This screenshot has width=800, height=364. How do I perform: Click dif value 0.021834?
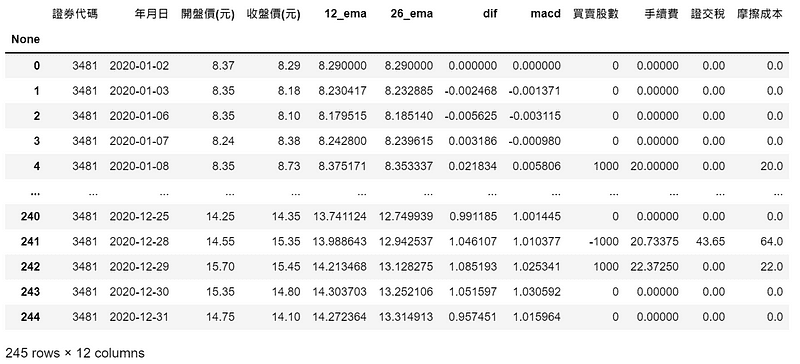(x=472, y=166)
